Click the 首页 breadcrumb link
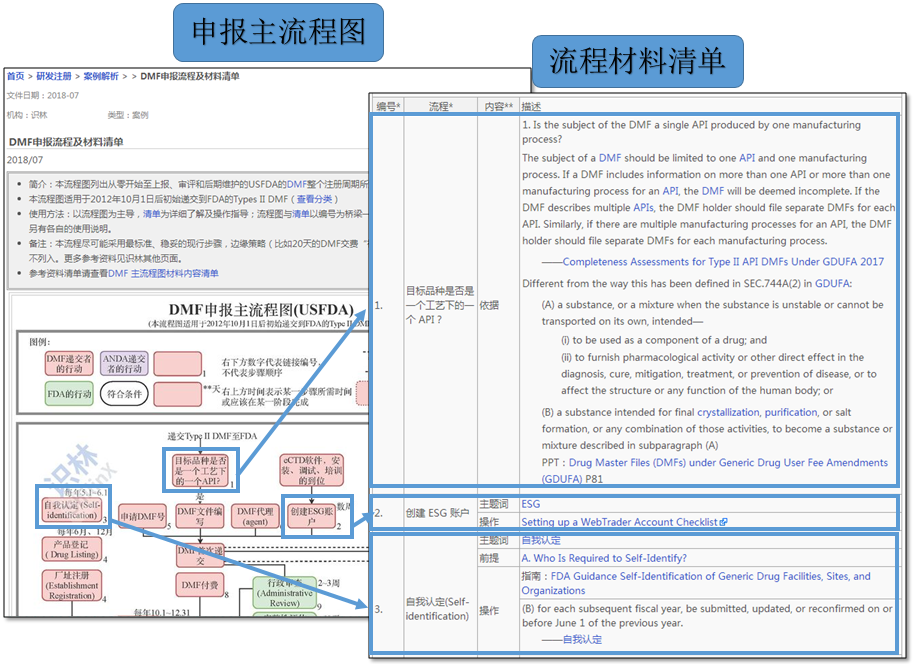 (15, 76)
